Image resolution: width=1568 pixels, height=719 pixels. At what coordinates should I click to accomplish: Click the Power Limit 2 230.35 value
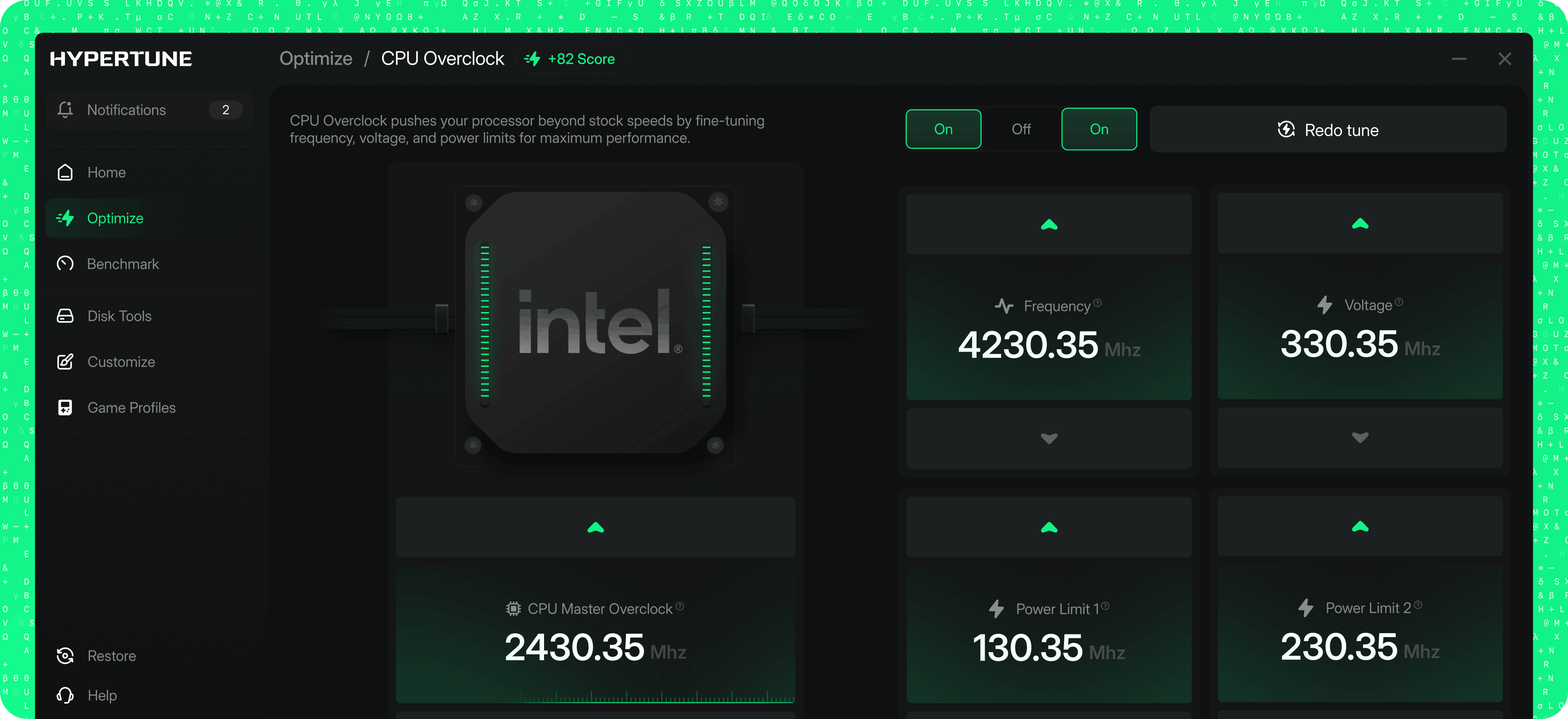click(x=1339, y=647)
